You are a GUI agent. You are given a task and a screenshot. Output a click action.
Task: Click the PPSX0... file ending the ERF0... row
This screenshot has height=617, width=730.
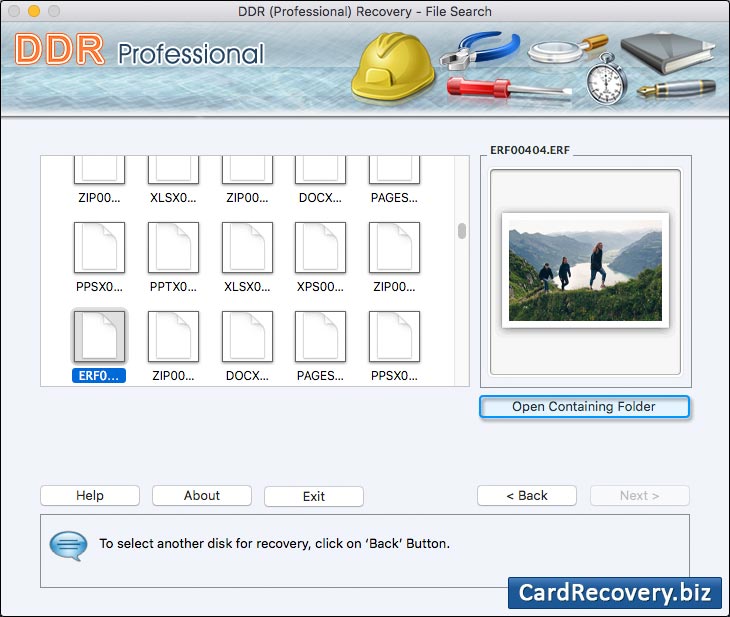click(394, 337)
